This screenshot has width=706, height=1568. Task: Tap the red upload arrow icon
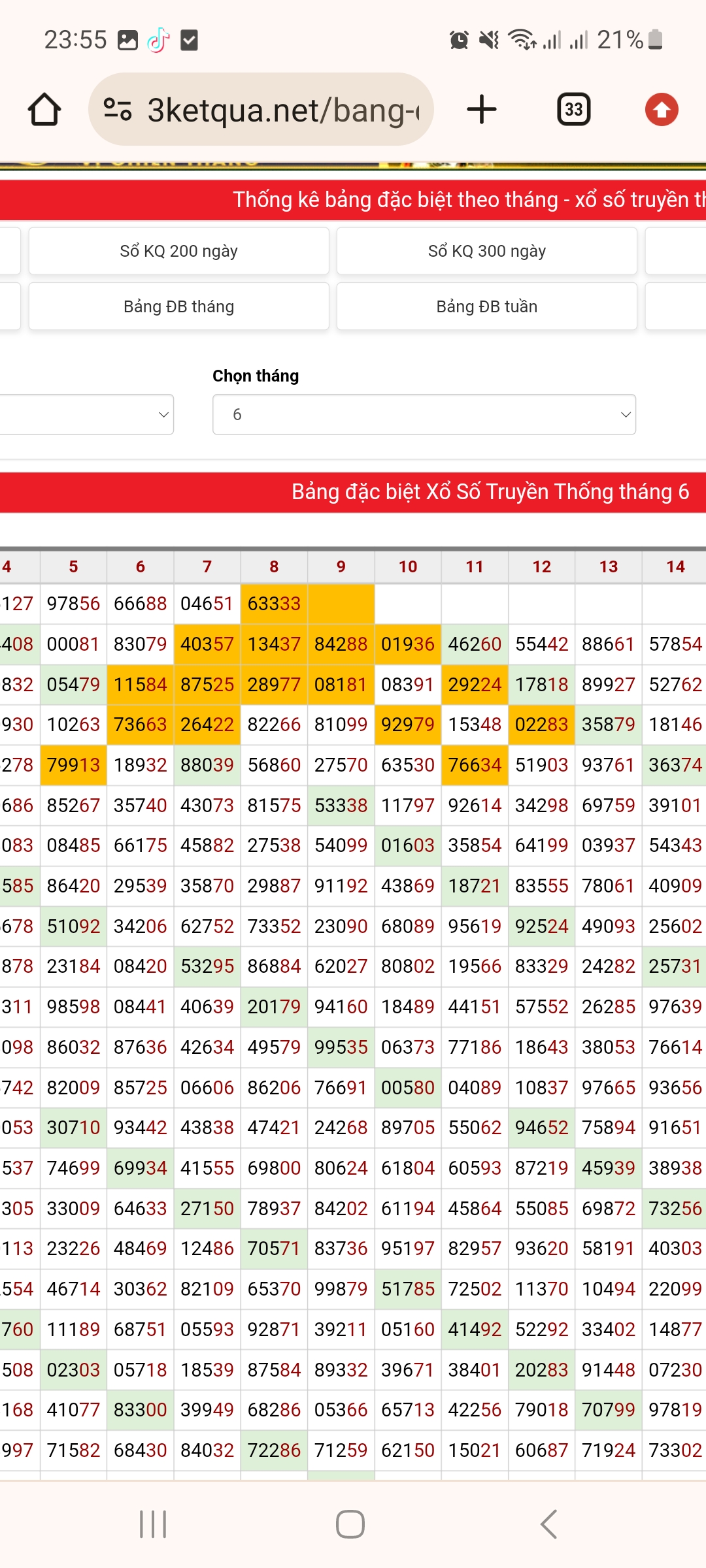pos(662,110)
